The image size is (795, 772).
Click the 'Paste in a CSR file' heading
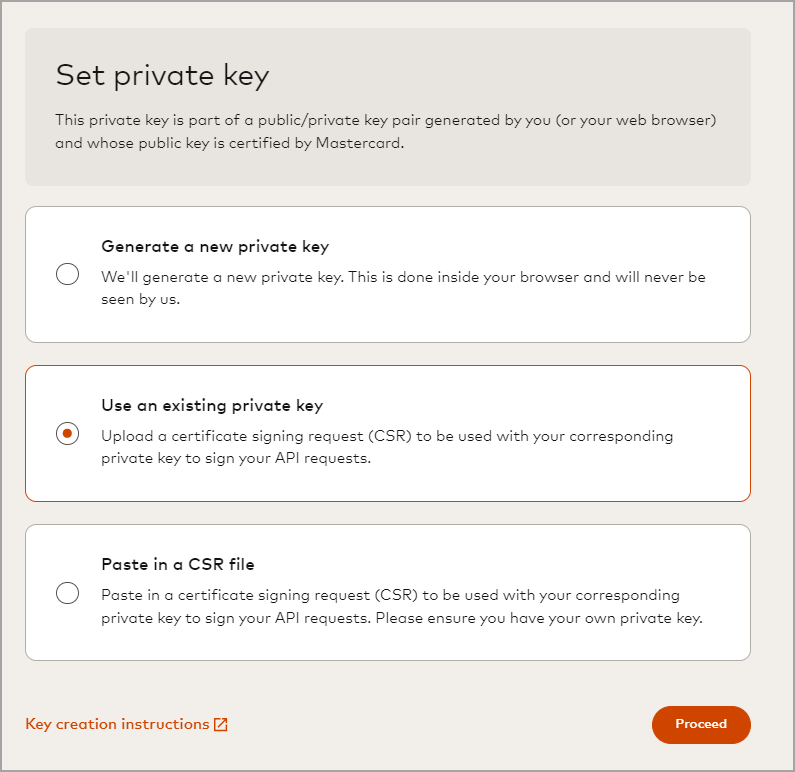185,564
